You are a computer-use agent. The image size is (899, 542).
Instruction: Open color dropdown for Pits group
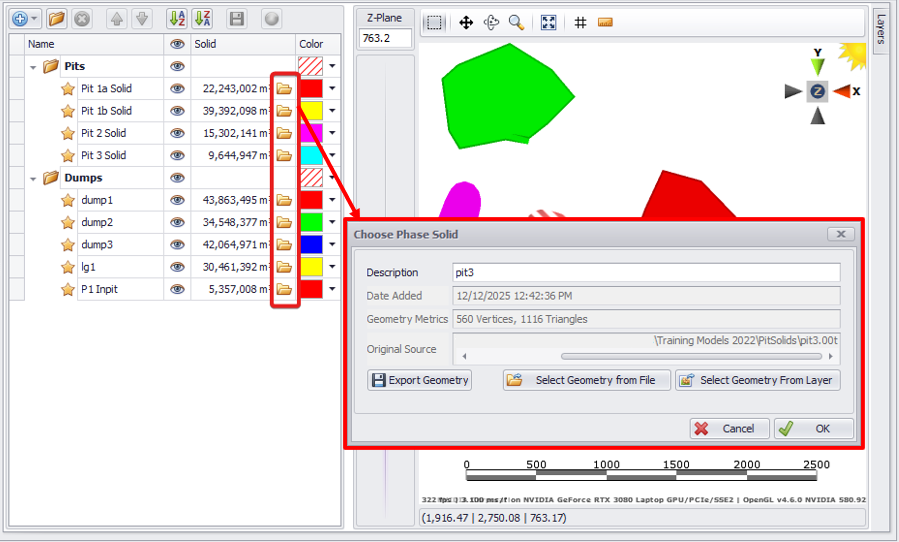[x=332, y=67]
